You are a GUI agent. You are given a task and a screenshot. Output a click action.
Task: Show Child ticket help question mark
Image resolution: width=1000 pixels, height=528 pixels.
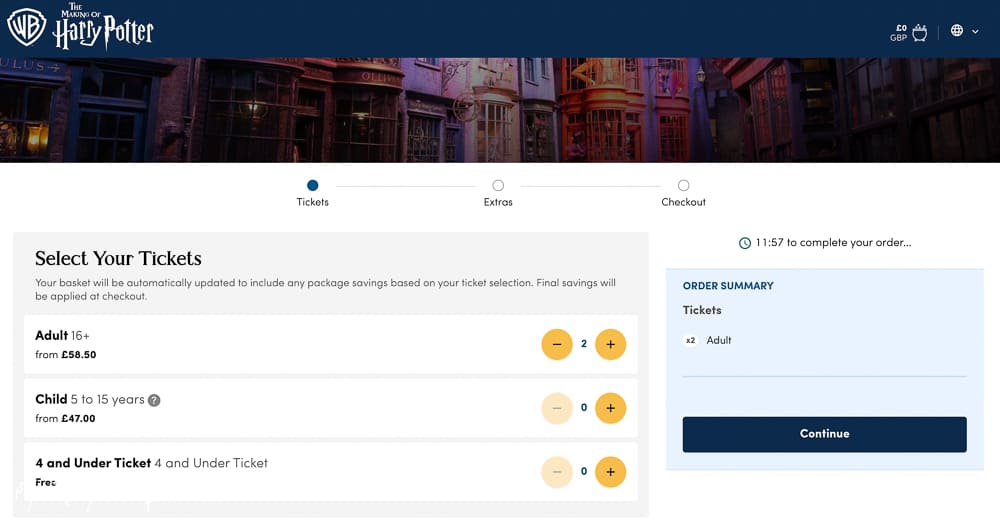tap(154, 400)
